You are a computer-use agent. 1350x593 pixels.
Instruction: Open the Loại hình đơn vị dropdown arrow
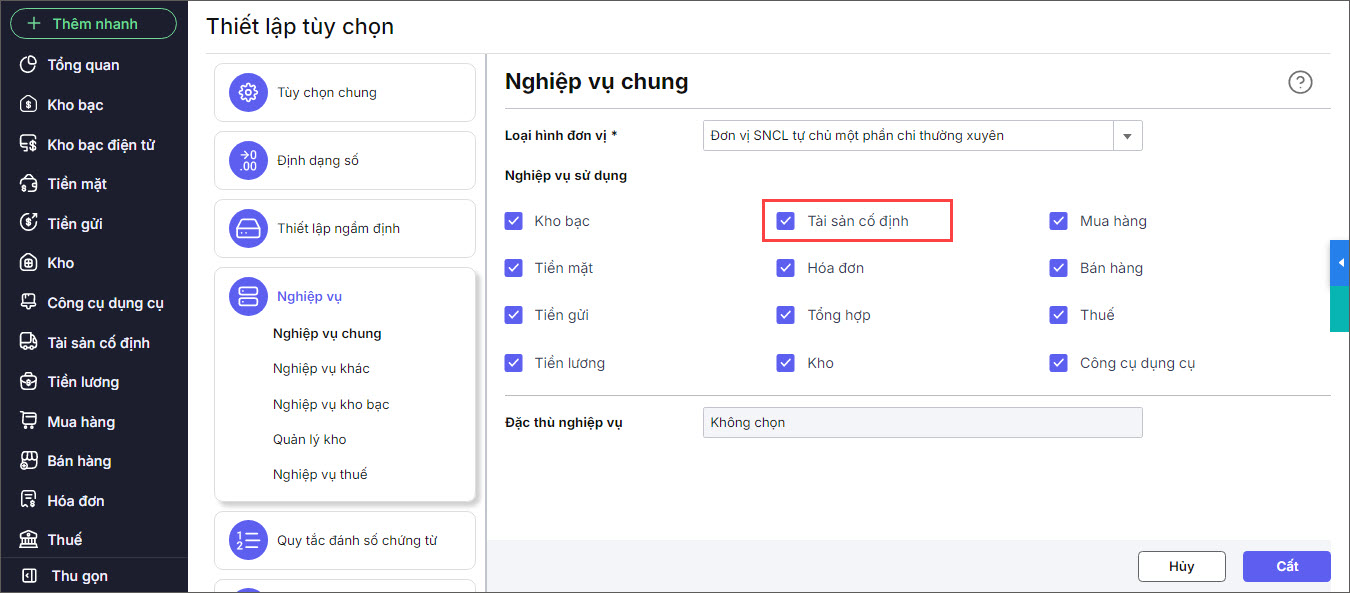point(1128,136)
